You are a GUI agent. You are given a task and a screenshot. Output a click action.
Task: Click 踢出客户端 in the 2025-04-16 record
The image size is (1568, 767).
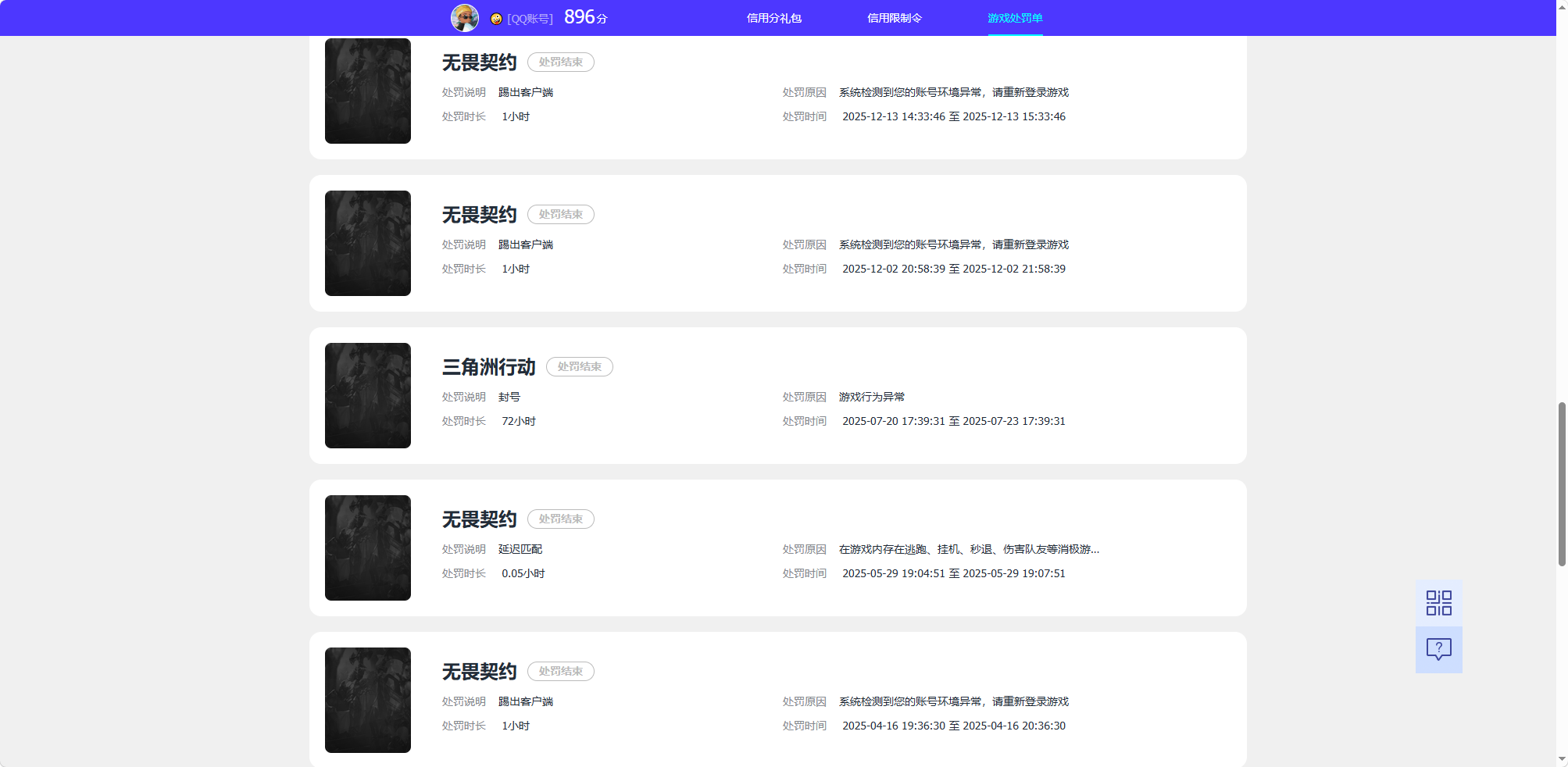tap(526, 701)
